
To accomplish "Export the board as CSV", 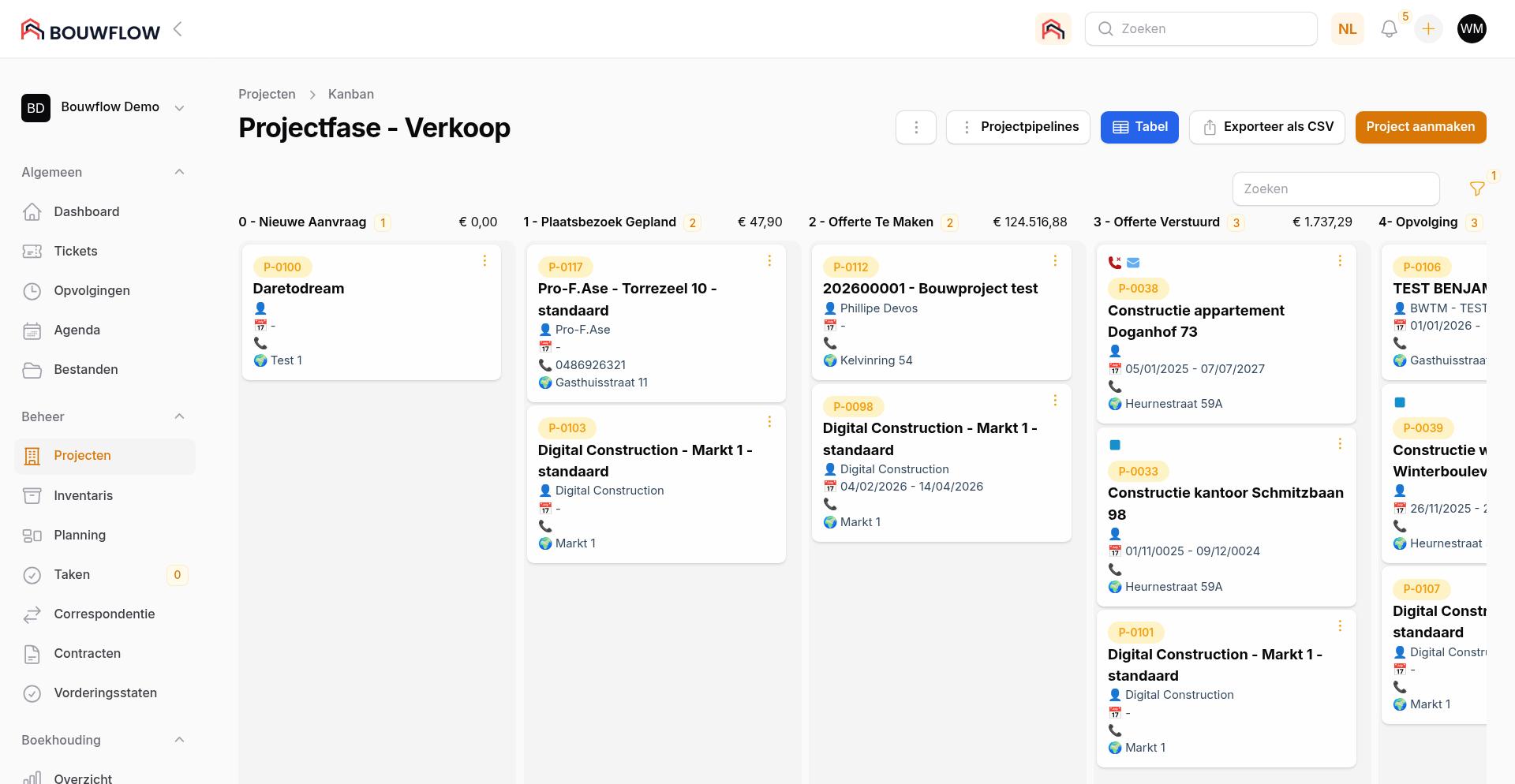I will click(x=1267, y=126).
